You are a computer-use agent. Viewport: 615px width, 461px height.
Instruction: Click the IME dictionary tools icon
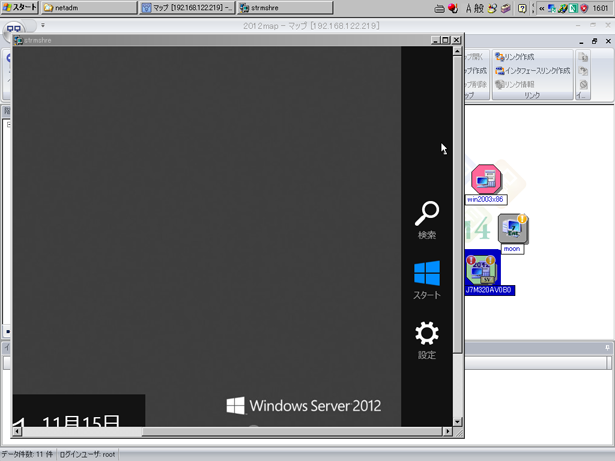[x=506, y=8]
